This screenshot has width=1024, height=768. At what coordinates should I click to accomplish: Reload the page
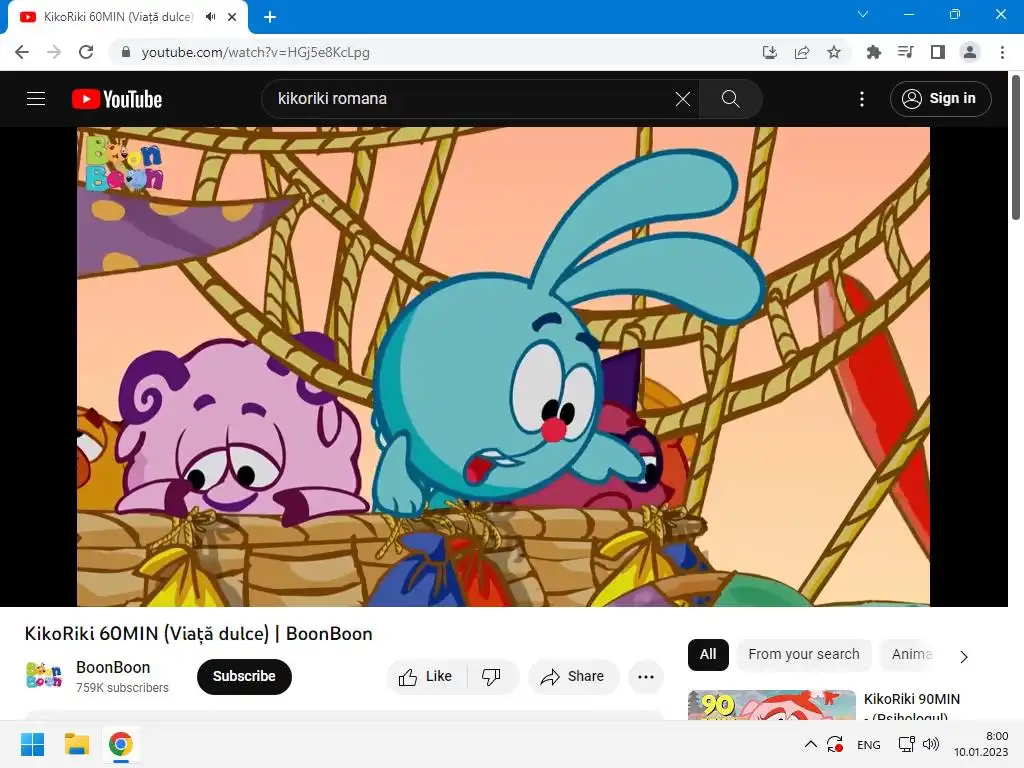click(86, 52)
